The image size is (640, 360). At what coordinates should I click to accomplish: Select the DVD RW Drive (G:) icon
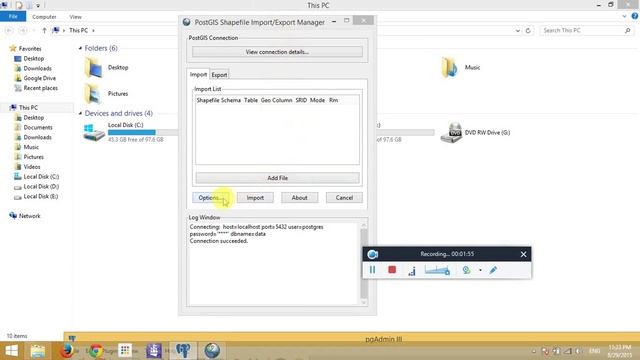451,133
